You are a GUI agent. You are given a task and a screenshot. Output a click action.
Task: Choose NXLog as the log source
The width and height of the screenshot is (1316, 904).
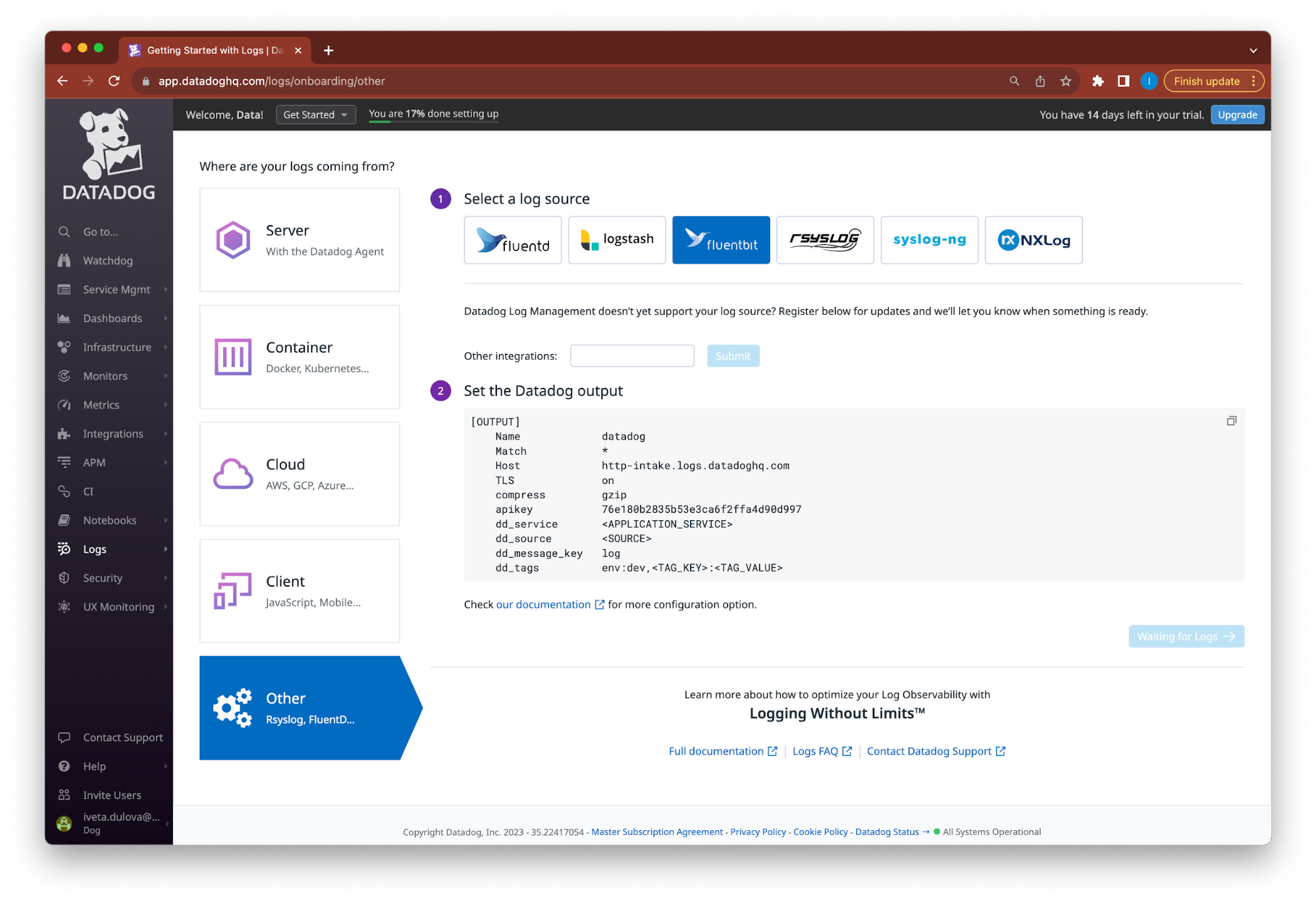coord(1033,240)
